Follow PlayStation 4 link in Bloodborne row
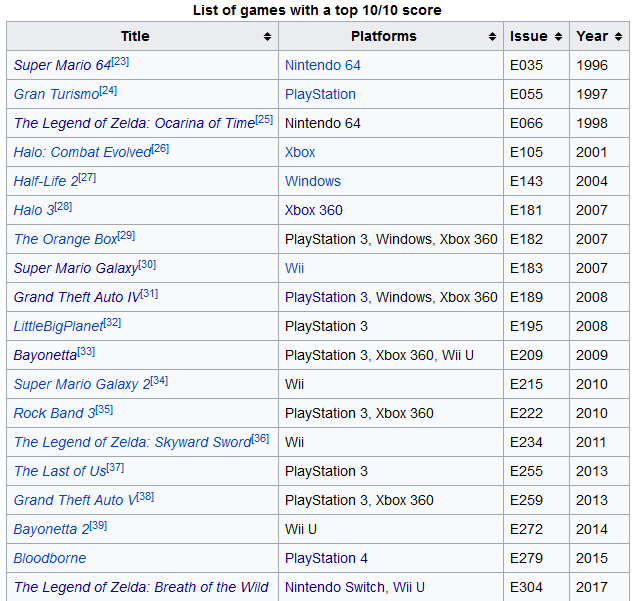This screenshot has width=635, height=601. point(326,558)
